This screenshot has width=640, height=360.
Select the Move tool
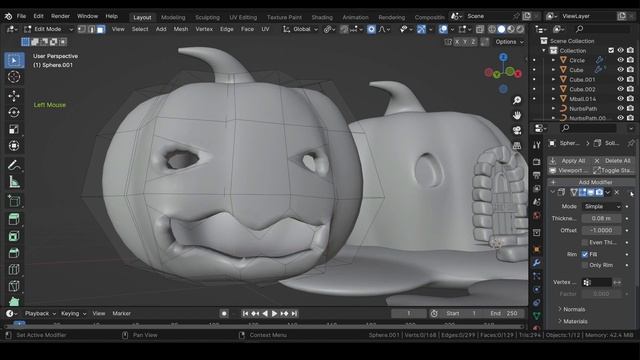tap(14, 96)
